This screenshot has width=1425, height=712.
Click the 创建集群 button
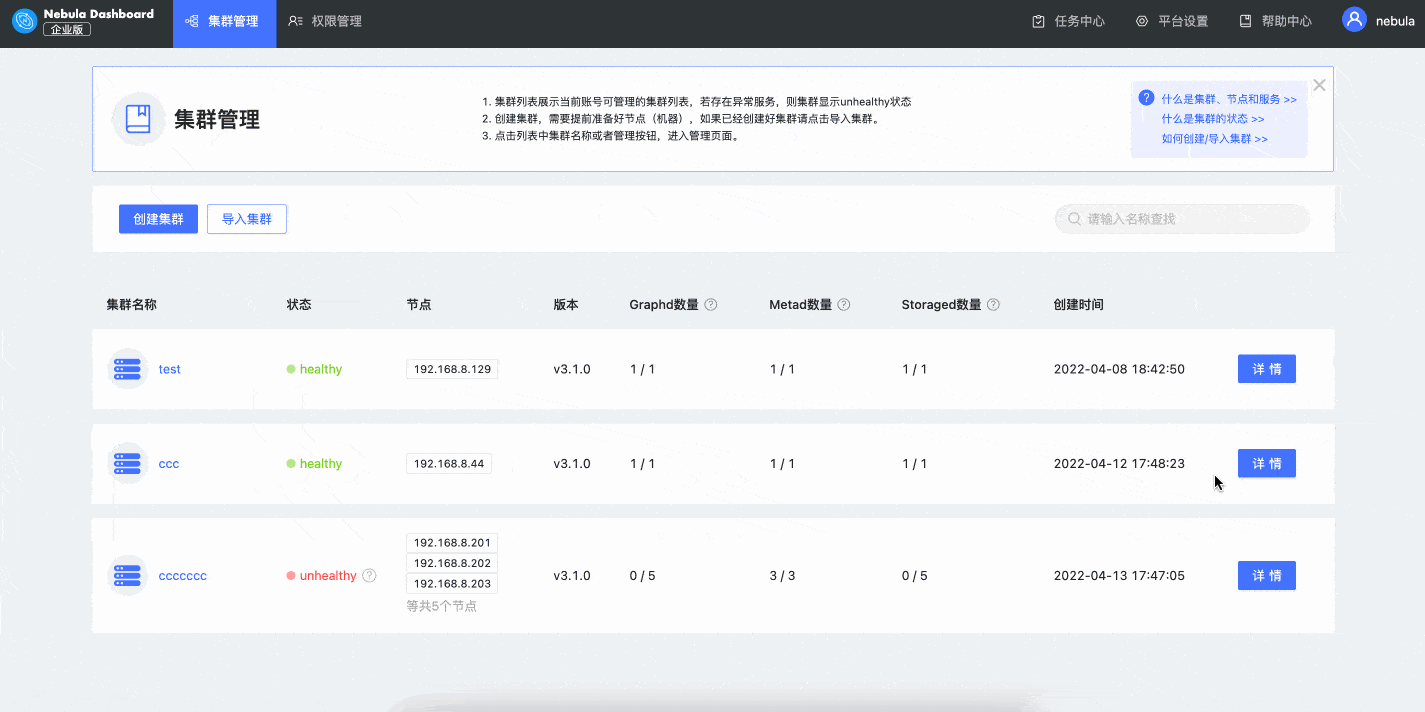pos(158,219)
